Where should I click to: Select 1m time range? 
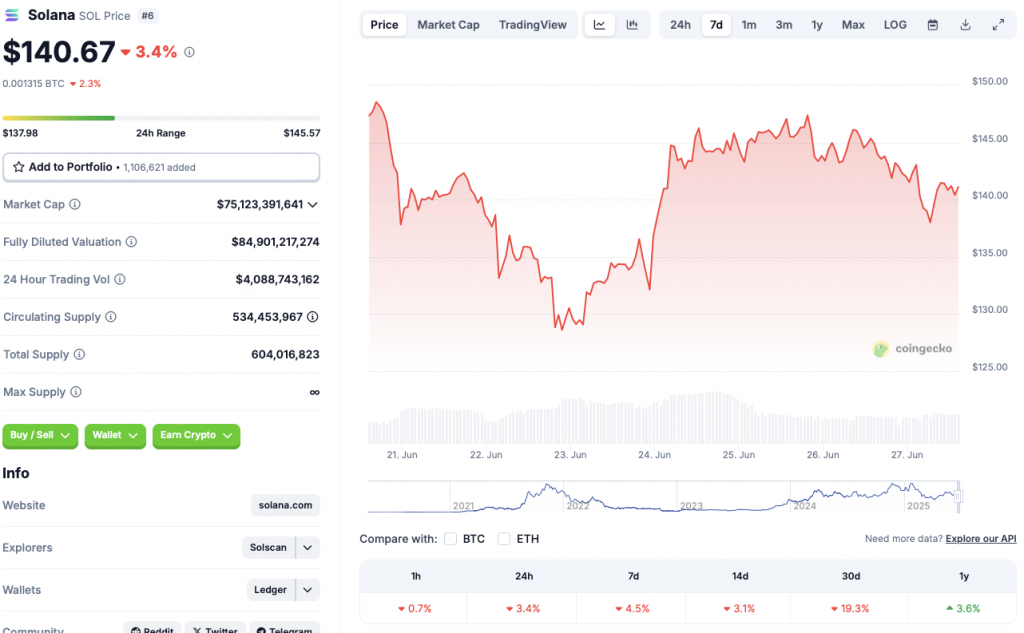coord(749,25)
